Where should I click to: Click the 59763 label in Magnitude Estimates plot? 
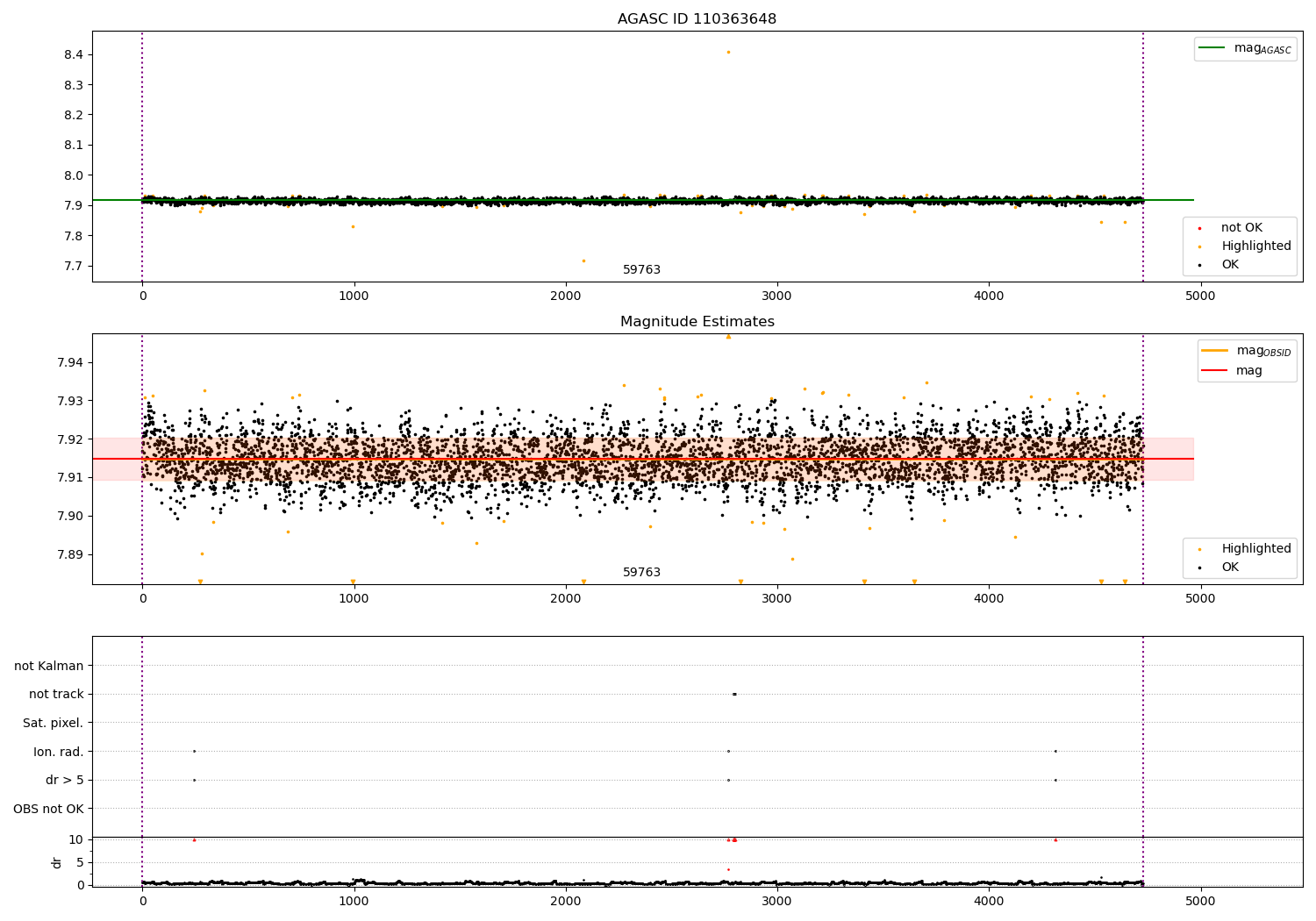pos(641,573)
